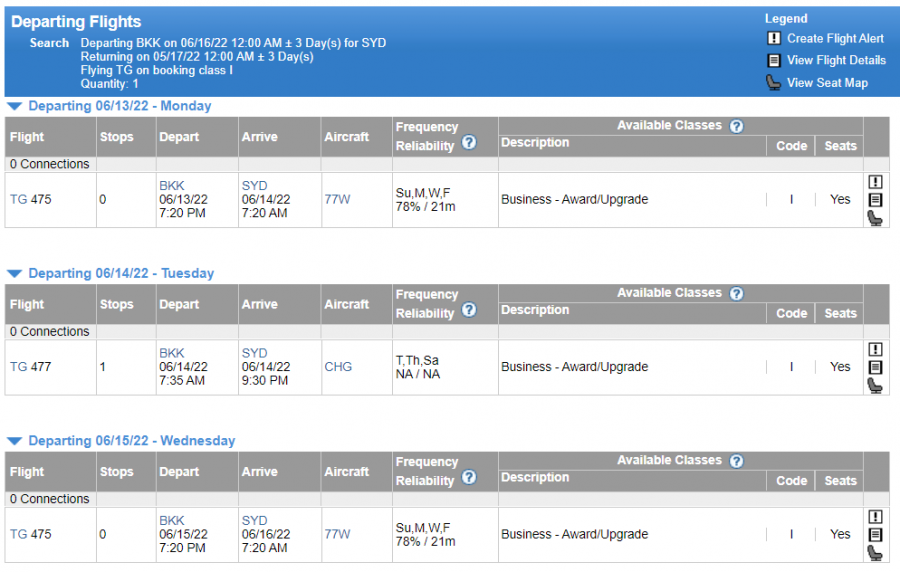Open SYD arrival airport link on Tuesday
900x572 pixels.
point(254,353)
